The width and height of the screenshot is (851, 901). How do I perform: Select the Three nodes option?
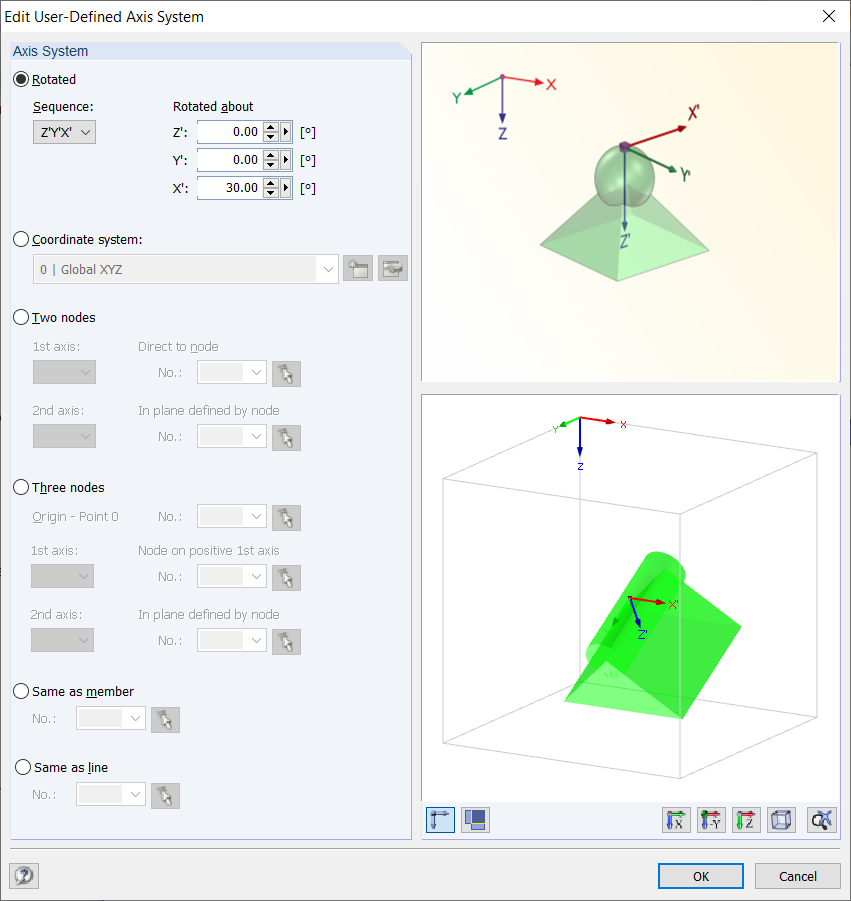(x=21, y=487)
